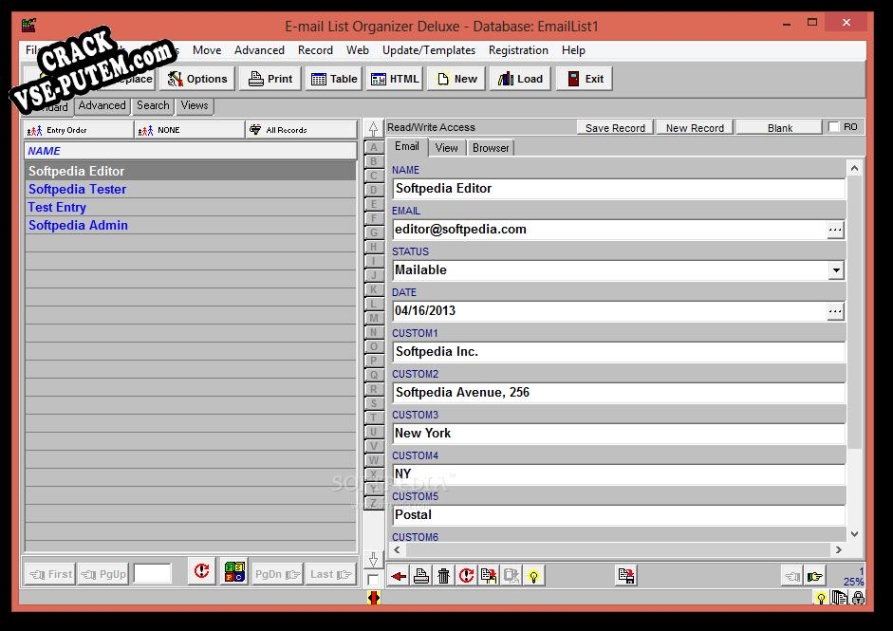Click the PgUp navigation button
893x631 pixels.
tap(103, 574)
